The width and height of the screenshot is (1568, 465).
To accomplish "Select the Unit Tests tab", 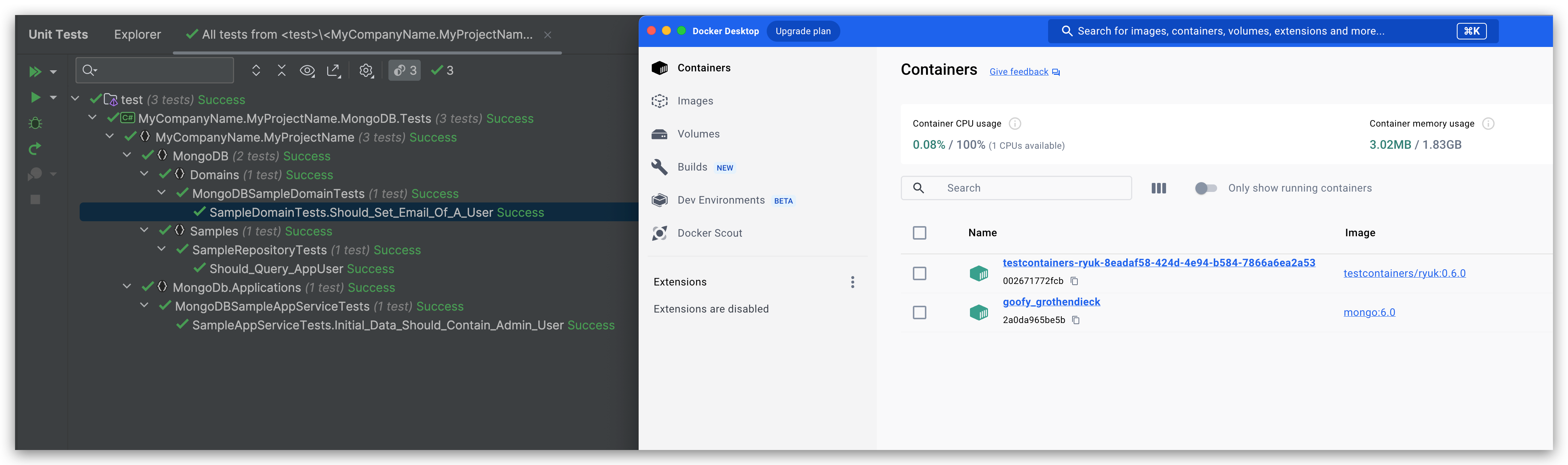I will click(58, 34).
